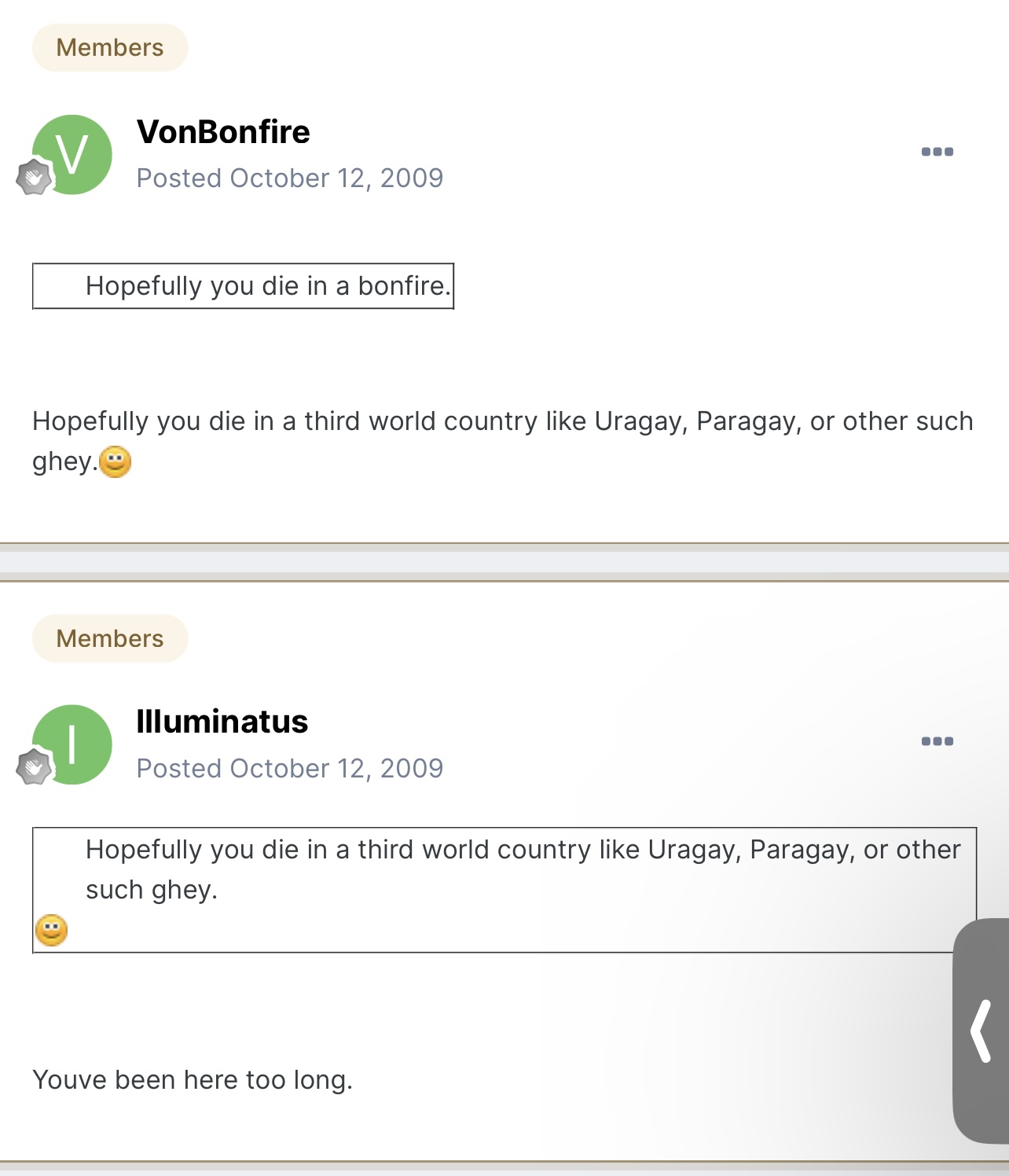Click the smiley emoji inside Illuminatus's quote

(x=52, y=930)
